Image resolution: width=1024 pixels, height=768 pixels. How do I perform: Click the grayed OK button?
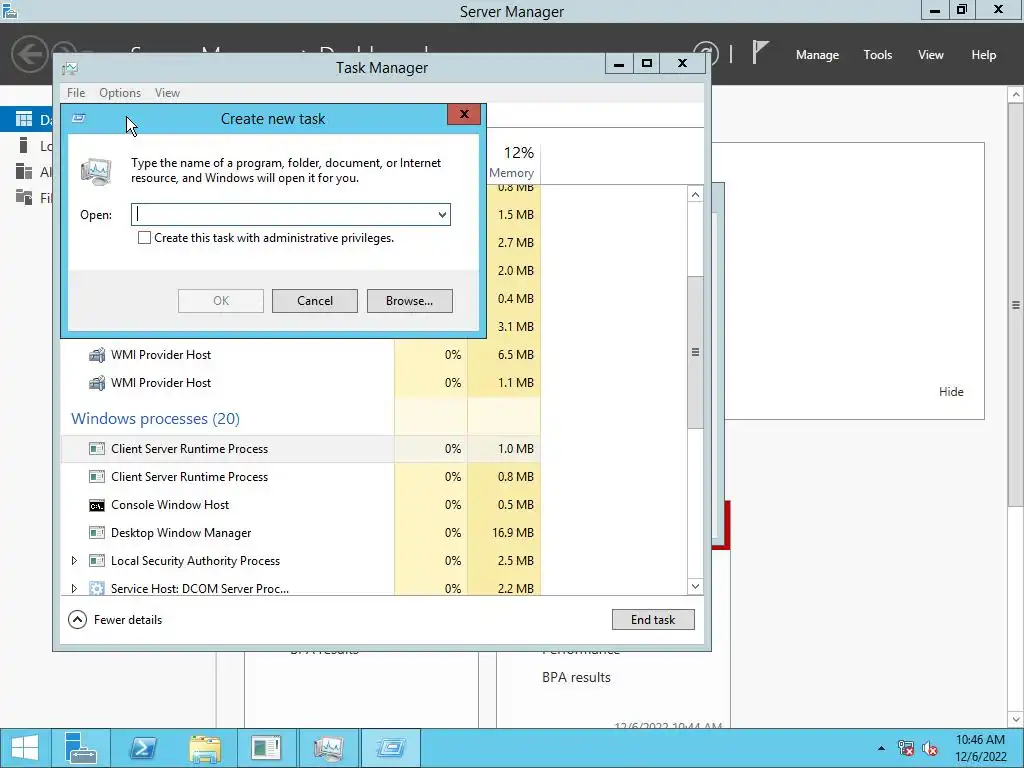click(x=221, y=301)
